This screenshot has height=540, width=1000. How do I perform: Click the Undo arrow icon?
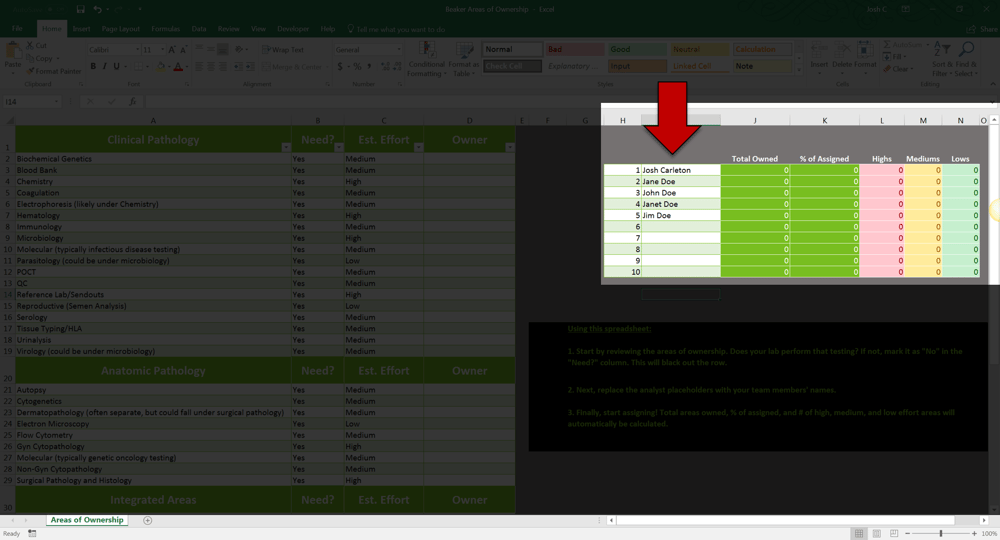[98, 10]
